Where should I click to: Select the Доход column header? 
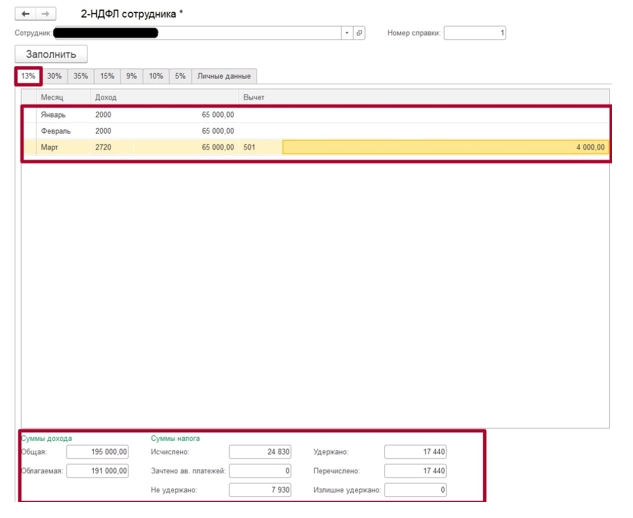[x=165, y=97]
